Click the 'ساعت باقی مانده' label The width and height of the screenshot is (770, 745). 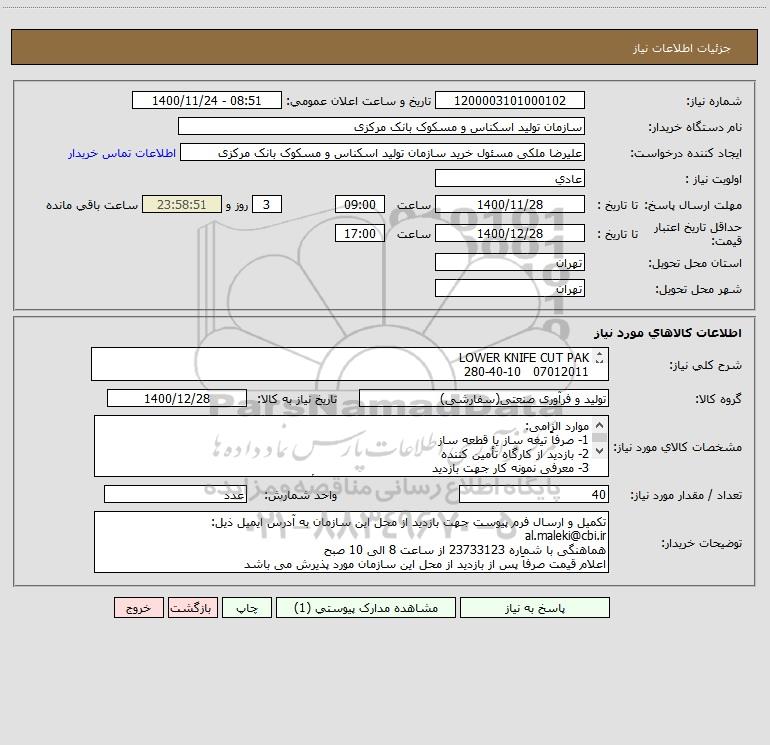[92, 205]
